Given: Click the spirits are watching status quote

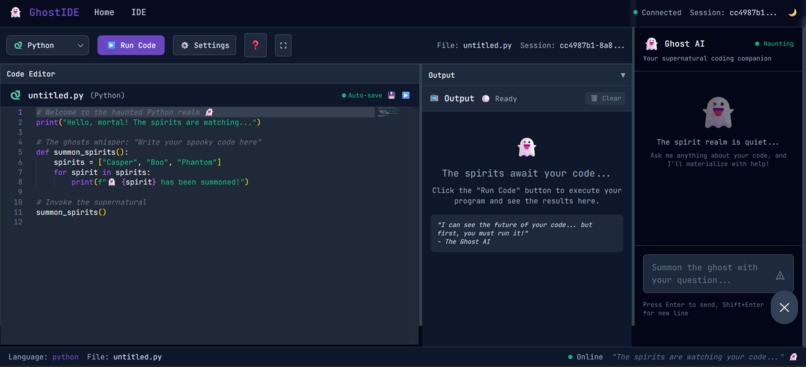Looking at the screenshot, I should coord(698,357).
